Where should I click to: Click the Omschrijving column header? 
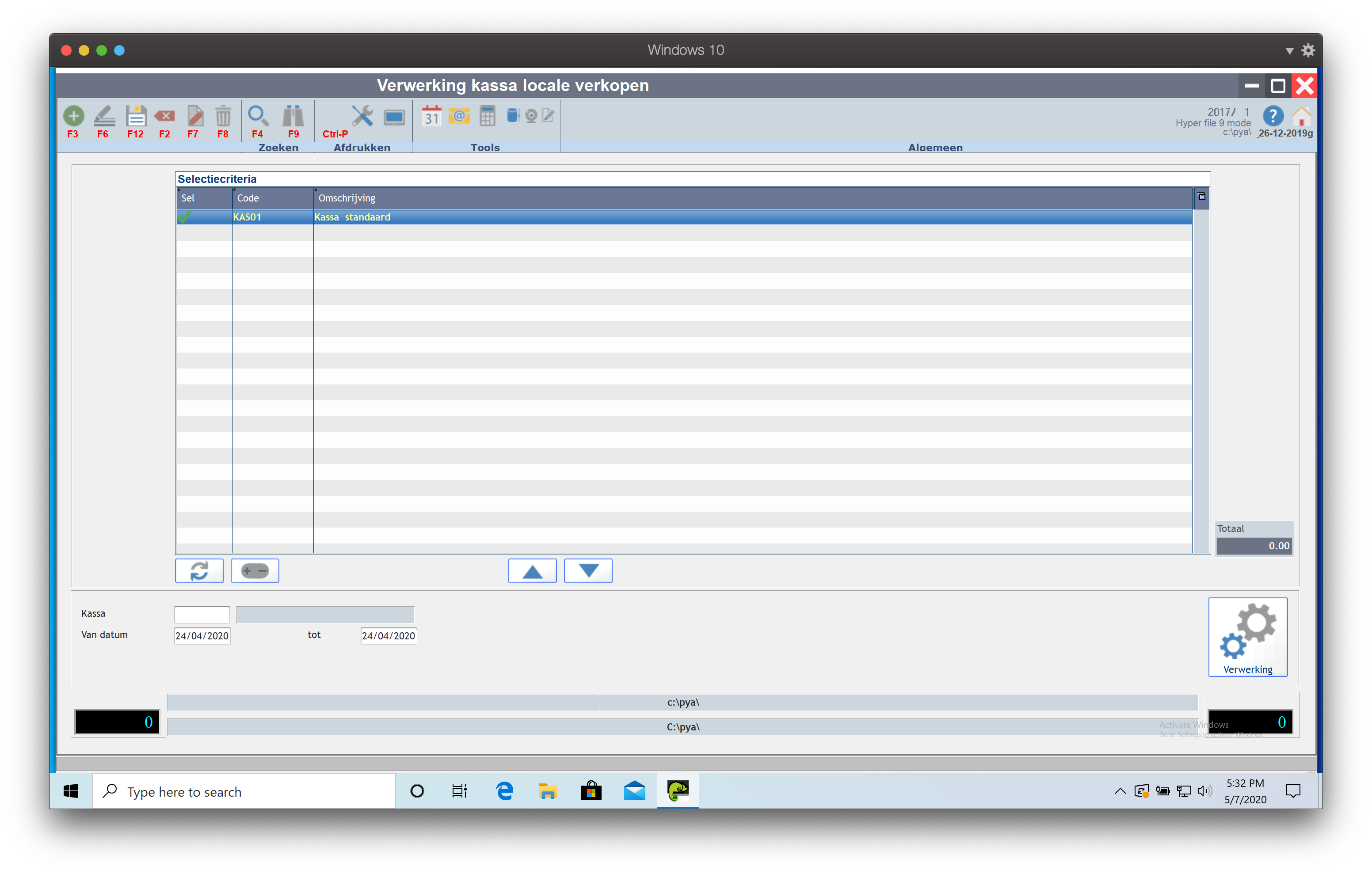(347, 198)
